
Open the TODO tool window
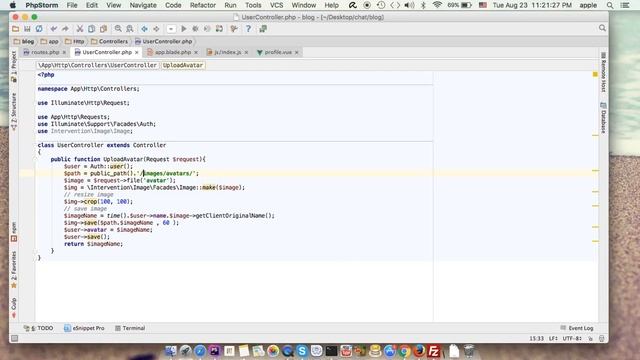pos(38,328)
